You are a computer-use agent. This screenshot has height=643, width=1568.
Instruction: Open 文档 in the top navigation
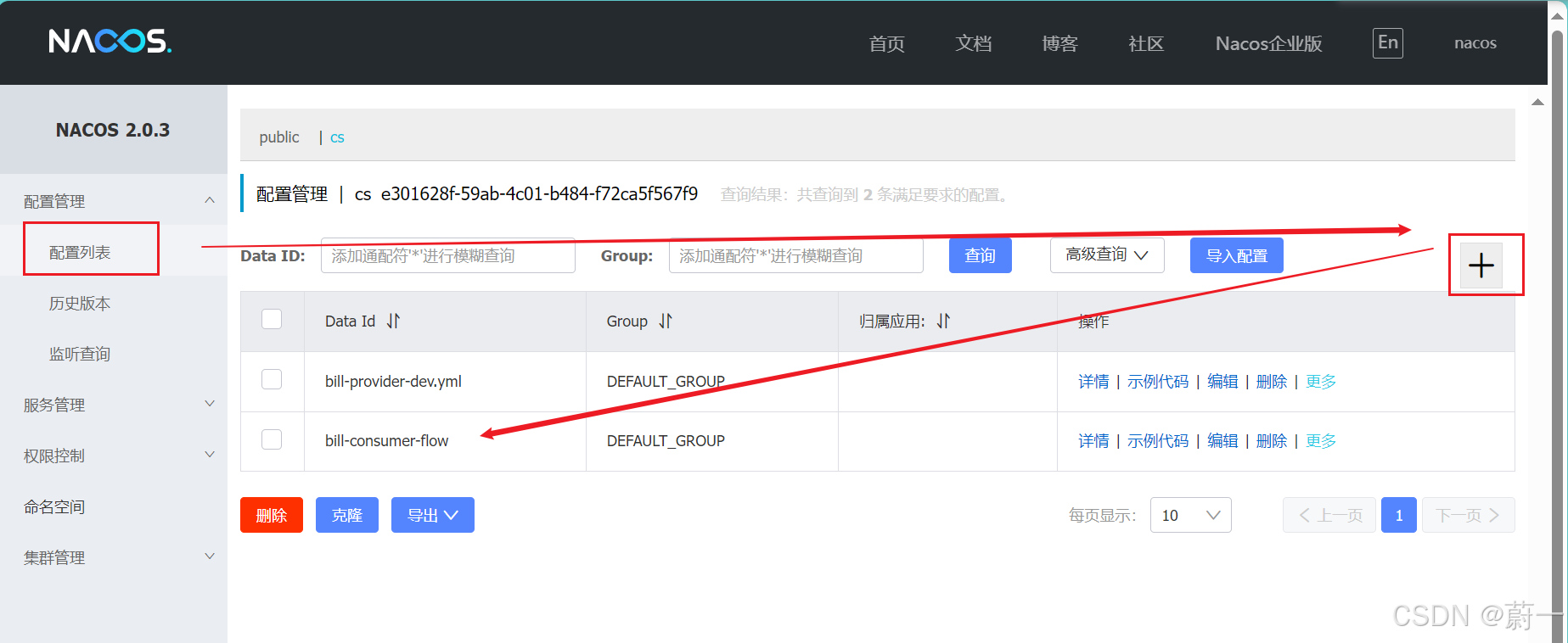974,43
